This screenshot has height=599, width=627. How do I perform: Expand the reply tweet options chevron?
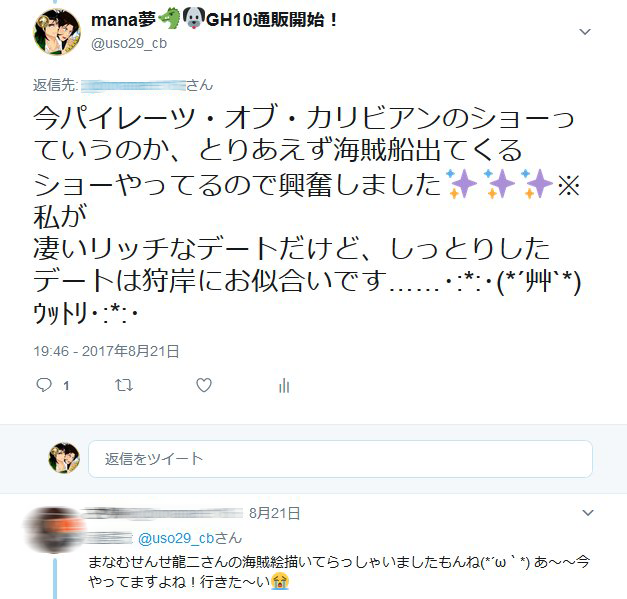[587, 512]
